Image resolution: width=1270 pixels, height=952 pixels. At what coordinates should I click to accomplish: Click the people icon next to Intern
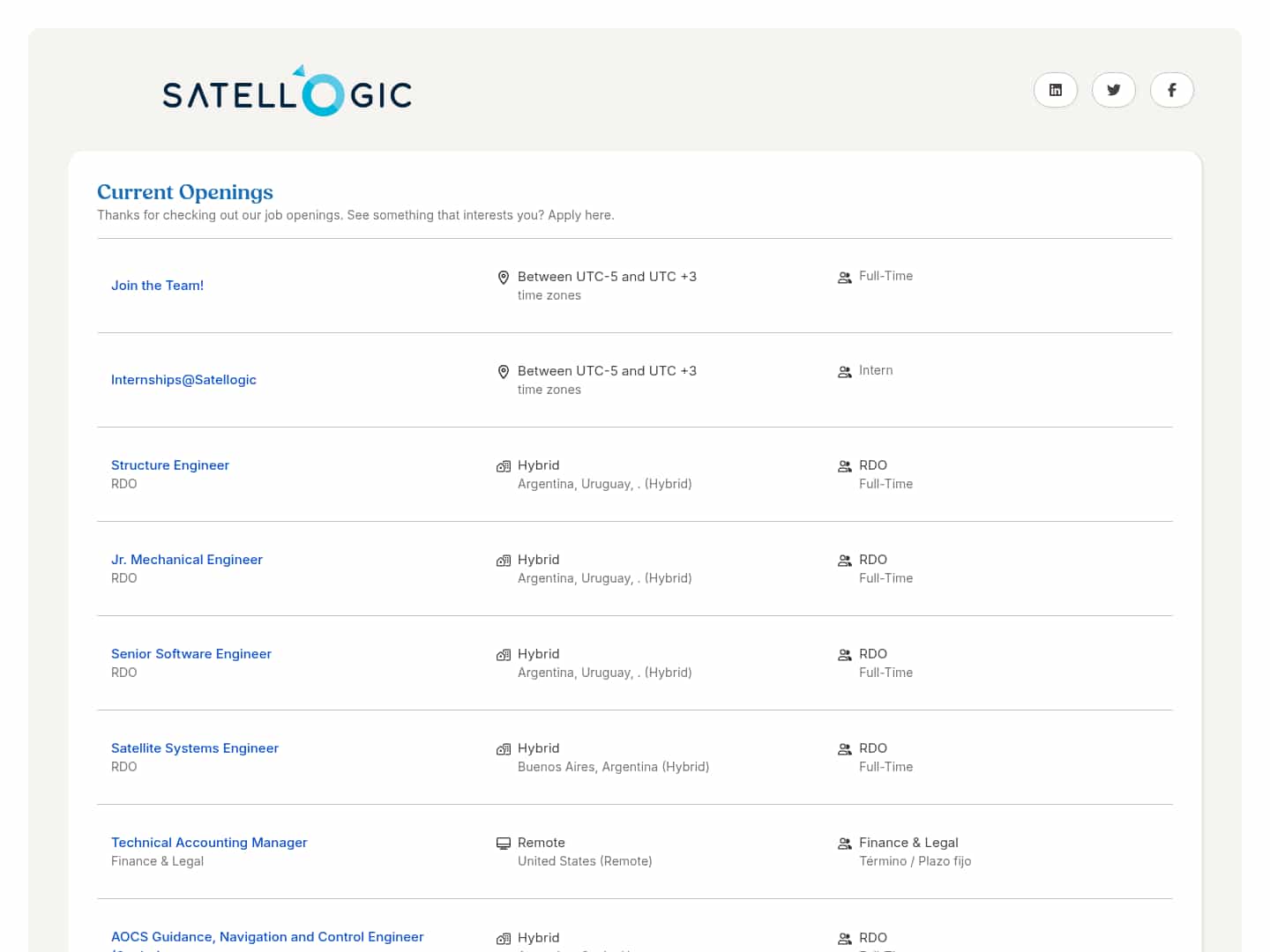point(844,372)
